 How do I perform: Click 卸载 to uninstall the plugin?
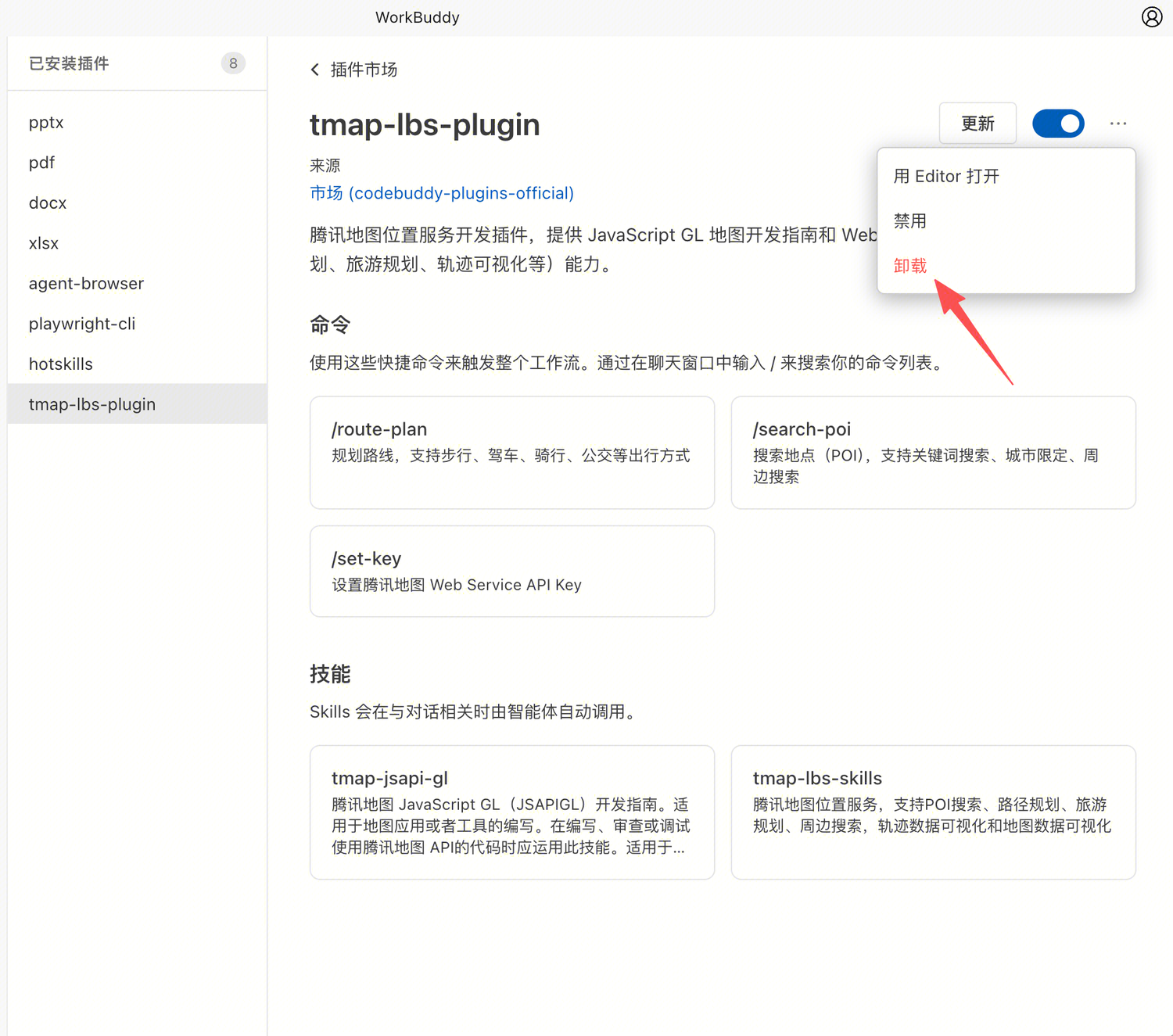click(910, 266)
